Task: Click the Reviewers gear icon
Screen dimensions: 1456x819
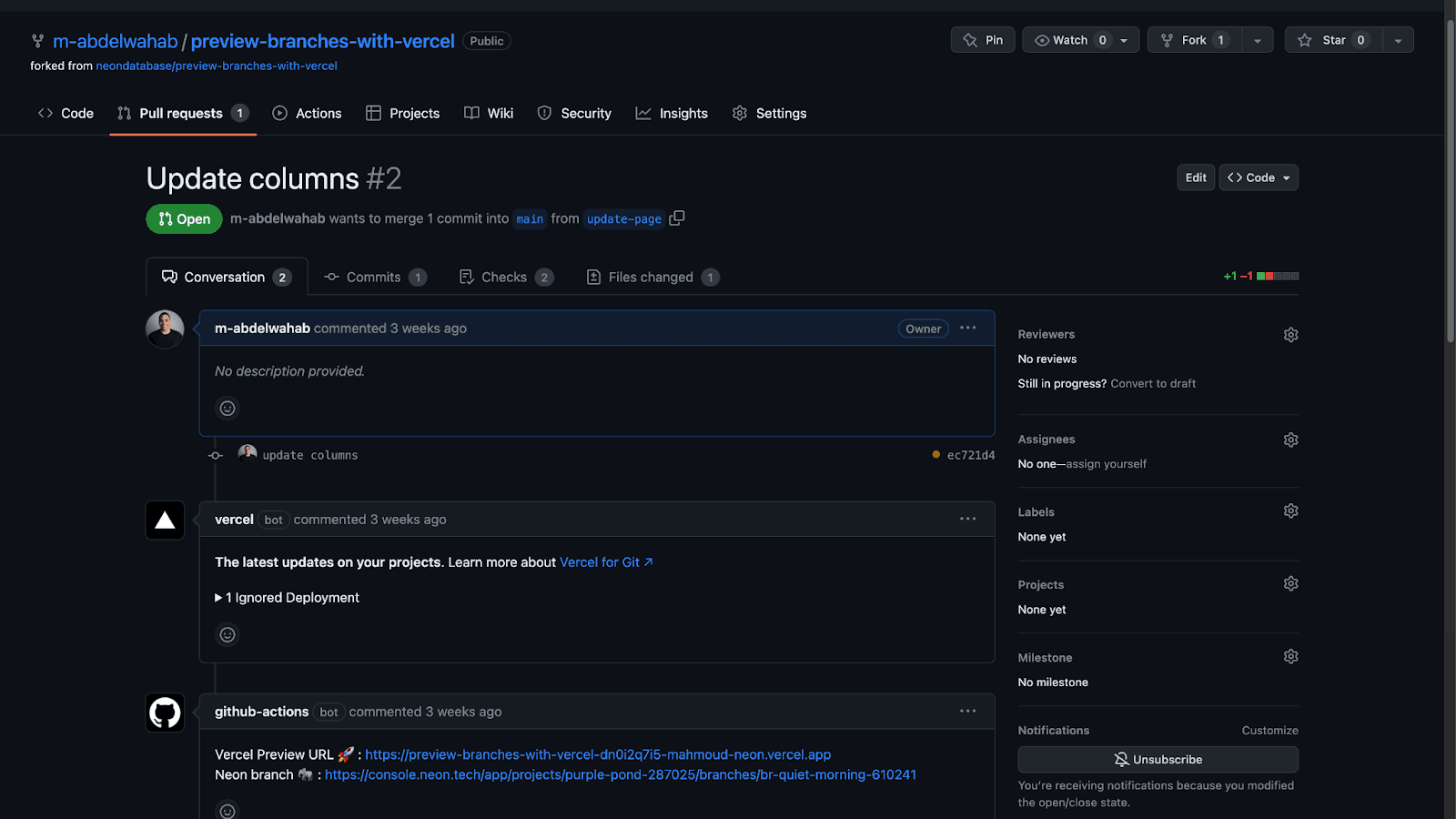Action: coord(1290,335)
